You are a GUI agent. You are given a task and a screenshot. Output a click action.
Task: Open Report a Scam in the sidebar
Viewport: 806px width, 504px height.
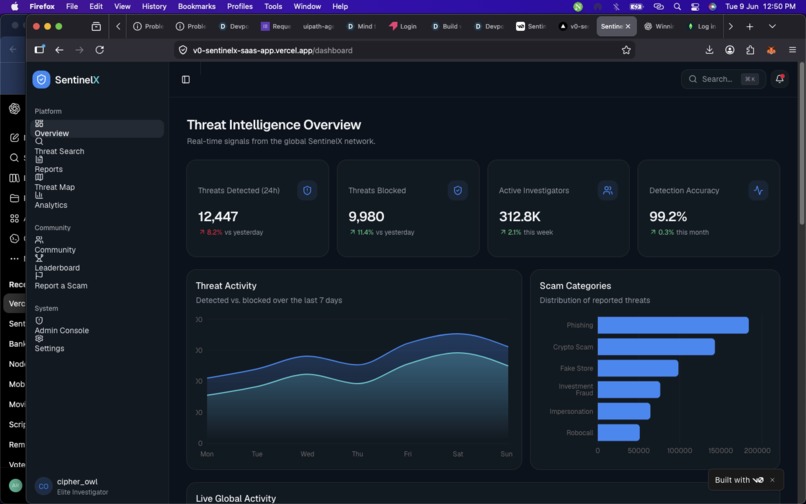(99, 281)
